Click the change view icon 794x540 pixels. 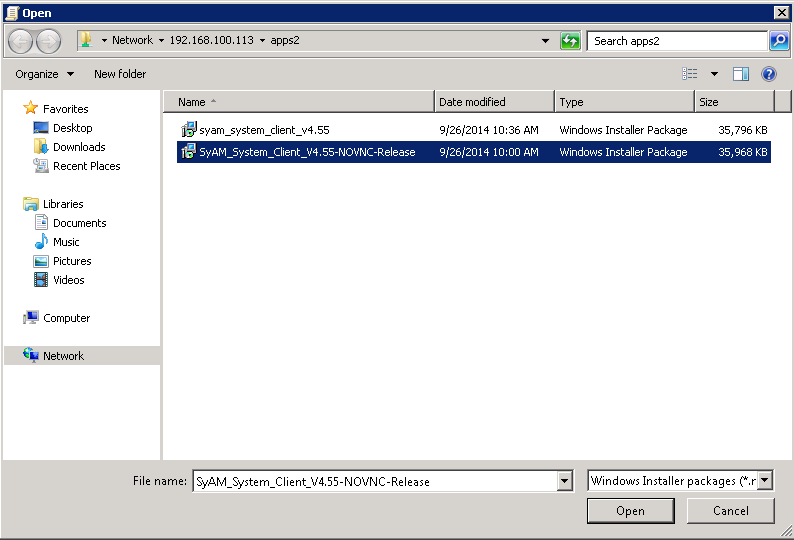tap(690, 74)
